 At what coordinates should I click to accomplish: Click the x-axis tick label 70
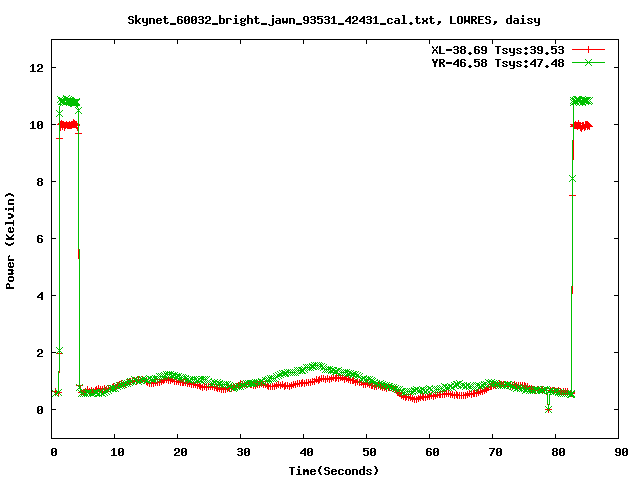pyautogui.click(x=495, y=452)
